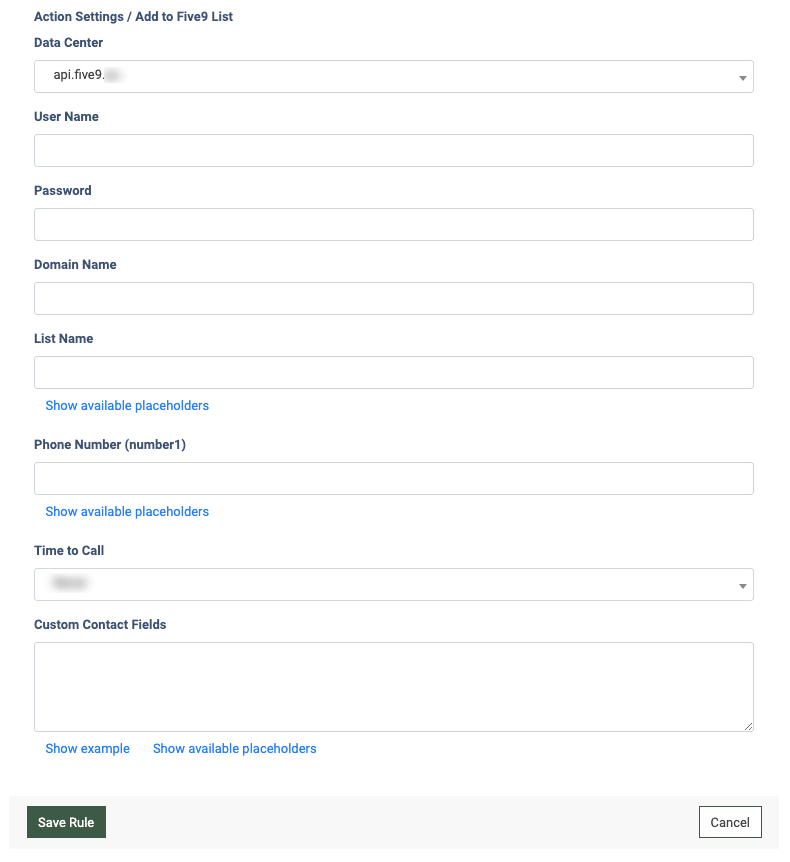Click the Action Settings heading

pyautogui.click(x=133, y=17)
